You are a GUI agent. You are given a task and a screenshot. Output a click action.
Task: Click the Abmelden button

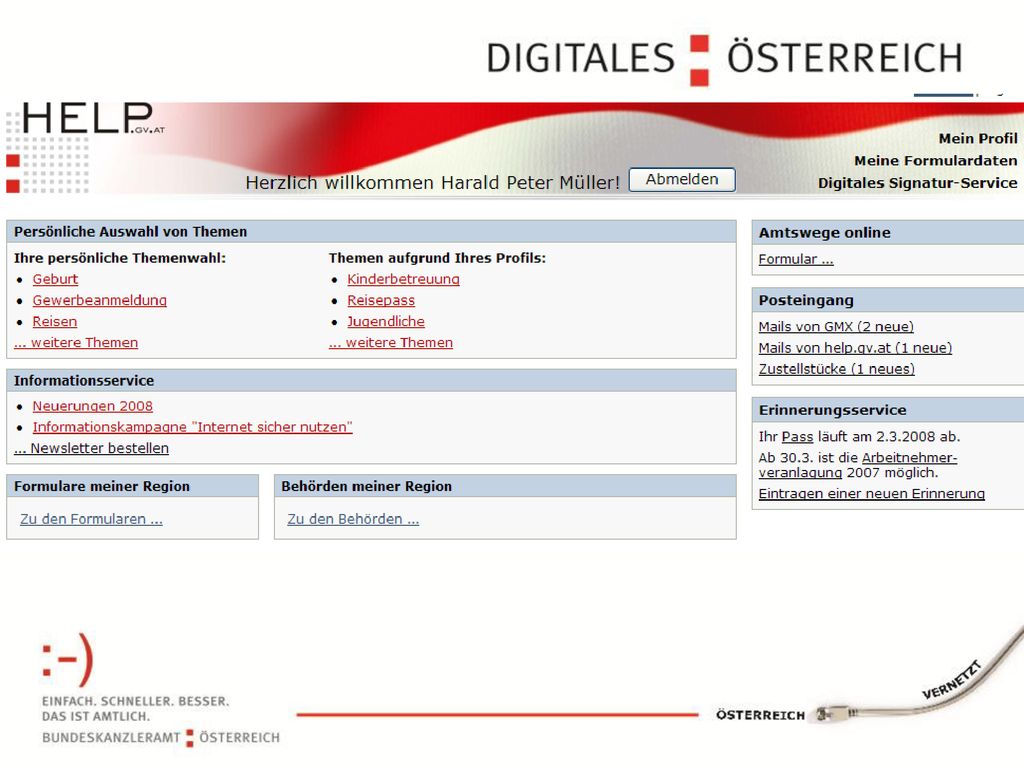pos(682,180)
